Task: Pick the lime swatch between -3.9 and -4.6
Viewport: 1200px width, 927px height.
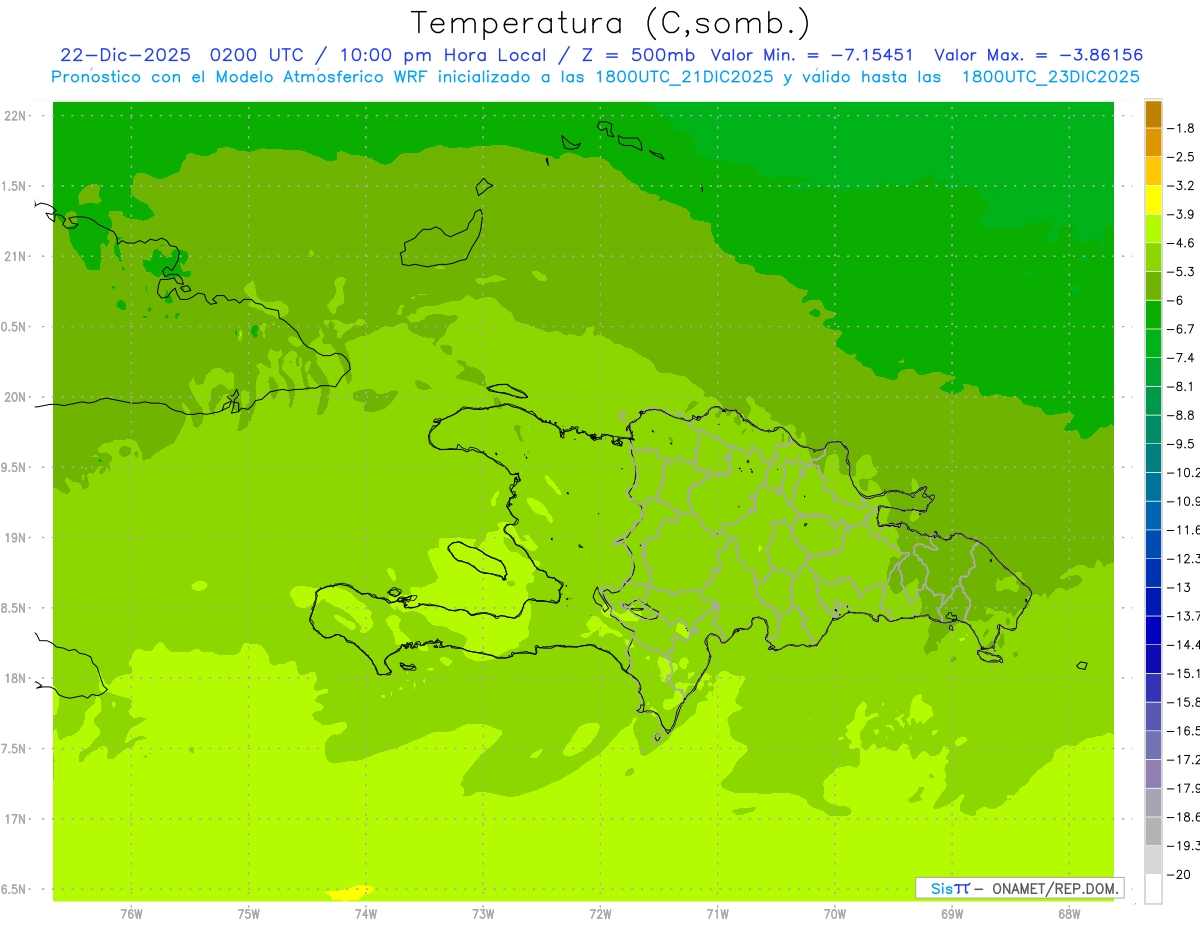Action: click(x=1153, y=229)
